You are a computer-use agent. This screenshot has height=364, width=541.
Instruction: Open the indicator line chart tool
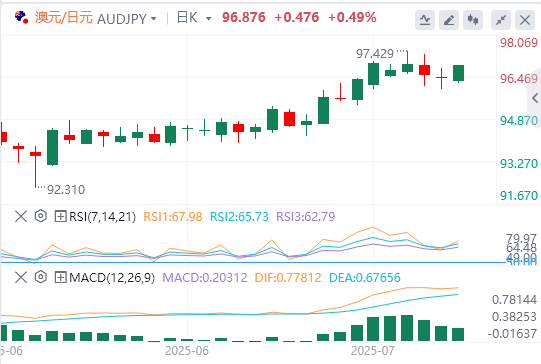[425, 20]
